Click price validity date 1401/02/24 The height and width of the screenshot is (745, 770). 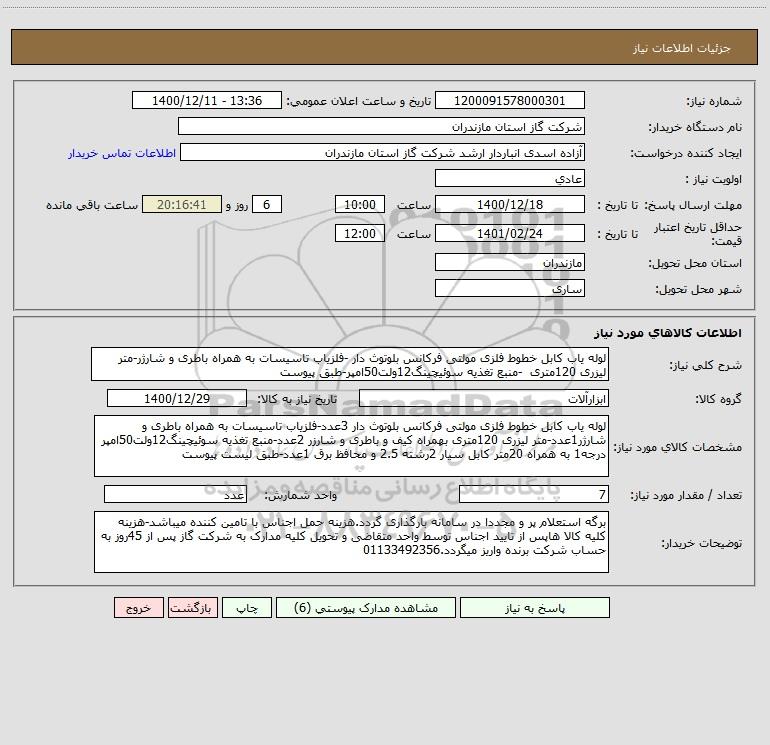(x=509, y=234)
